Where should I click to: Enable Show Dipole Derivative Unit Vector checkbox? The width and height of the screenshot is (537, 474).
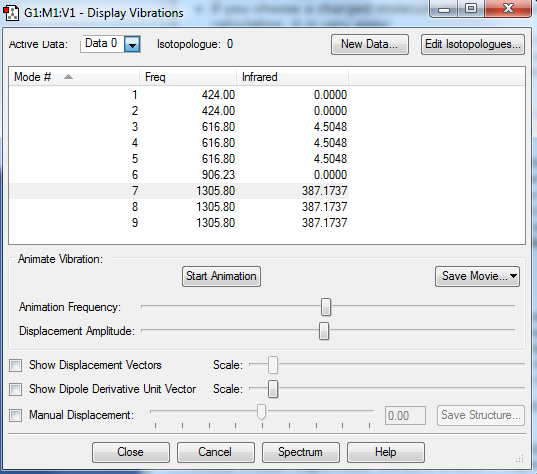pos(16,389)
